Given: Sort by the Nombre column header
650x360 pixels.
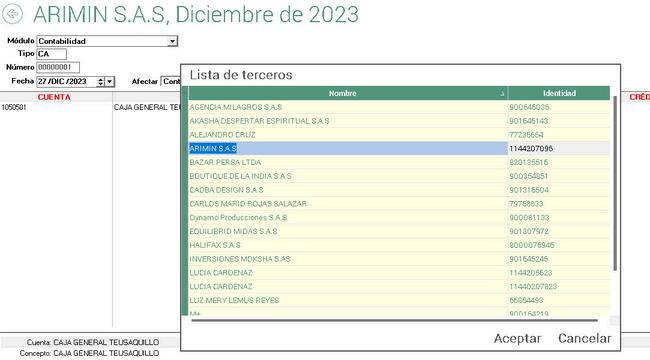Looking at the screenshot, I should [348, 93].
